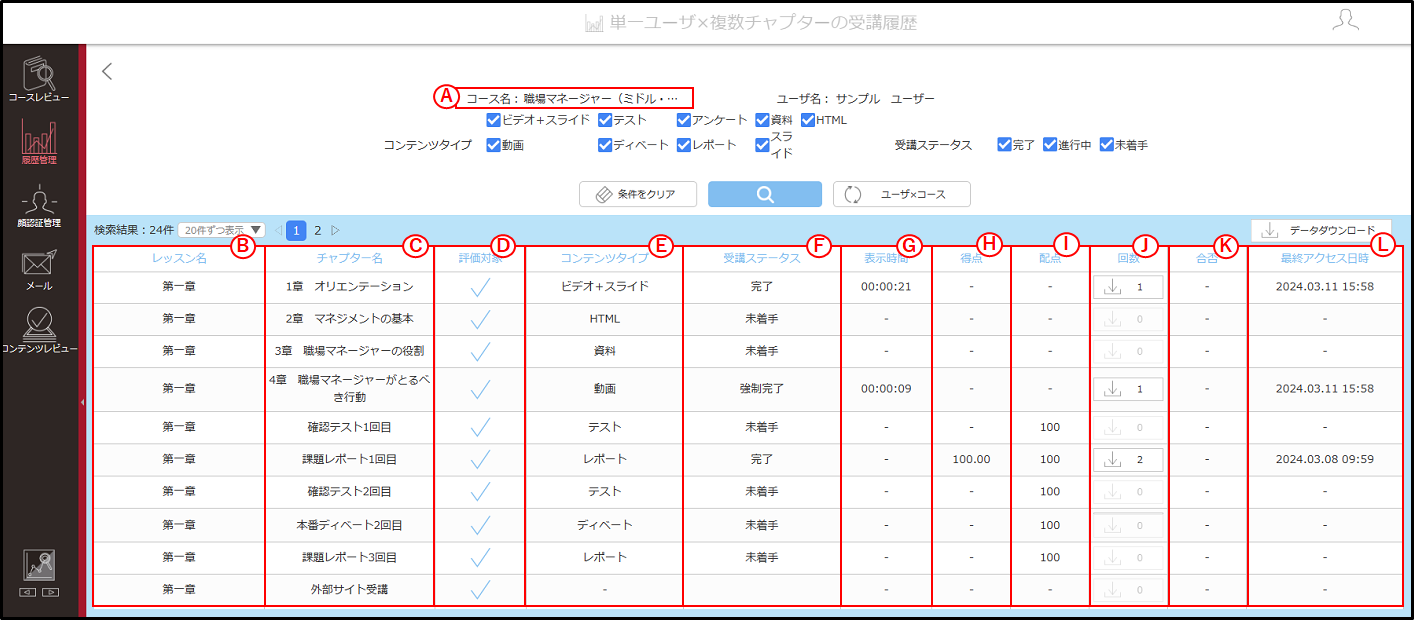Click the 条件をクリア button
The image size is (1414, 620).
(x=638, y=194)
